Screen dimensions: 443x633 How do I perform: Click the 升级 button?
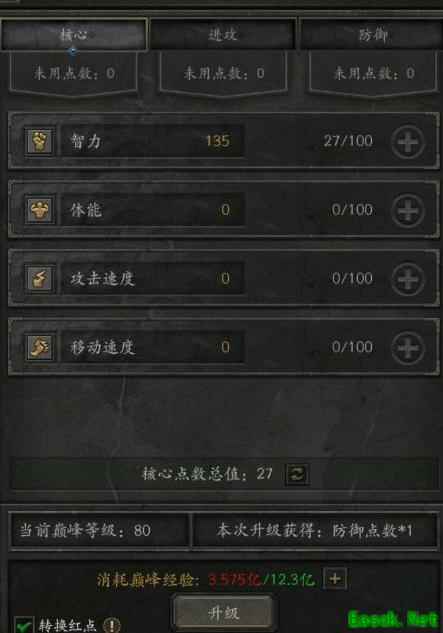(223, 613)
